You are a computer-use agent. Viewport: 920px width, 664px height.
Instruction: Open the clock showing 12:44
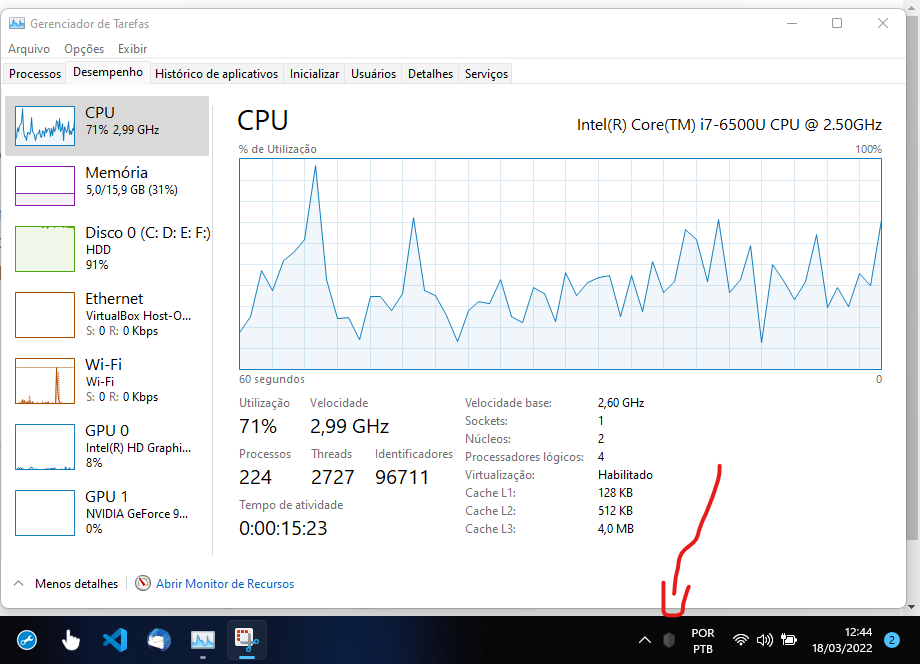(x=842, y=640)
